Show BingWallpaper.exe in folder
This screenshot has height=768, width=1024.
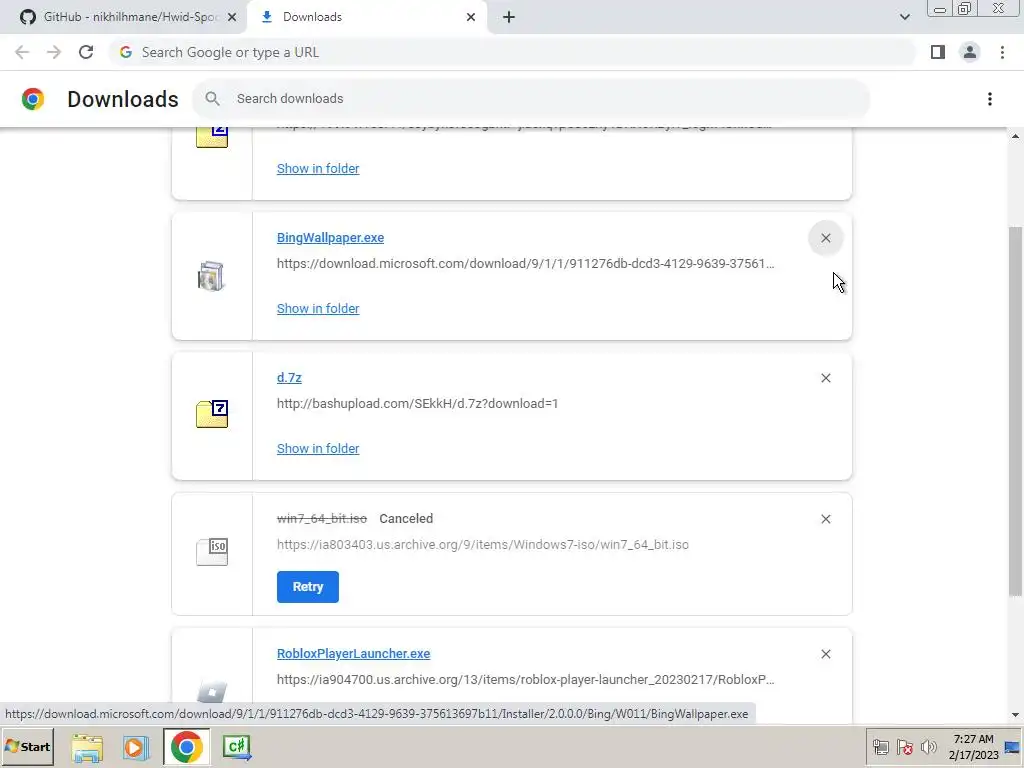point(318,308)
